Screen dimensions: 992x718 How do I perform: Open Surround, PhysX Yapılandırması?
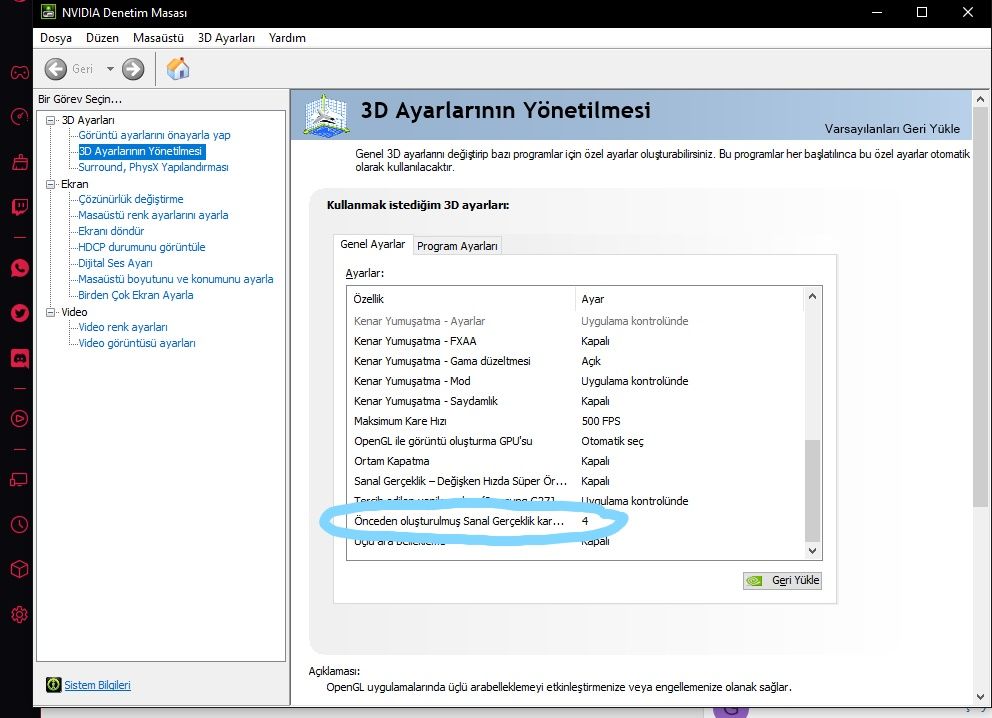tap(153, 167)
